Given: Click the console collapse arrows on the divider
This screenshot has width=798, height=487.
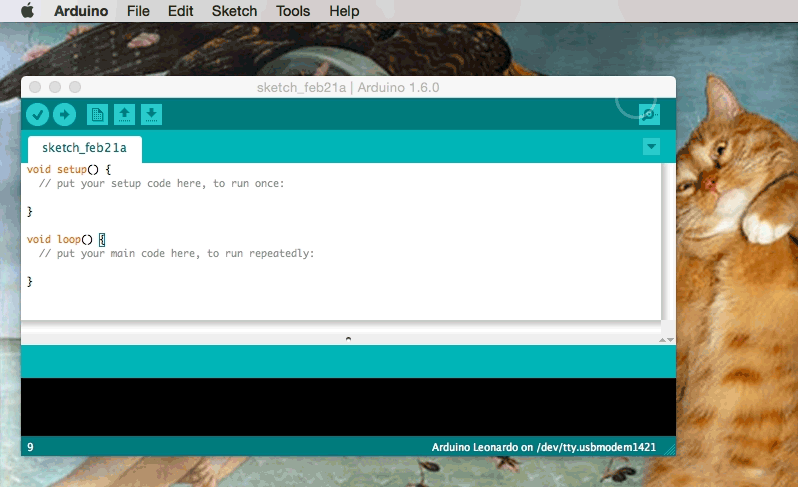Looking at the screenshot, I should (666, 340).
